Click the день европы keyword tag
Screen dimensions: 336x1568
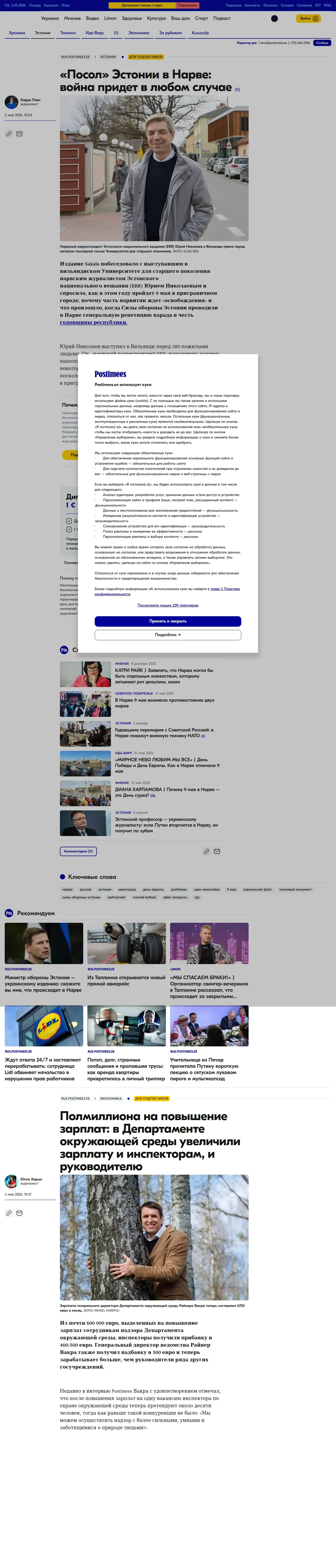click(153, 889)
